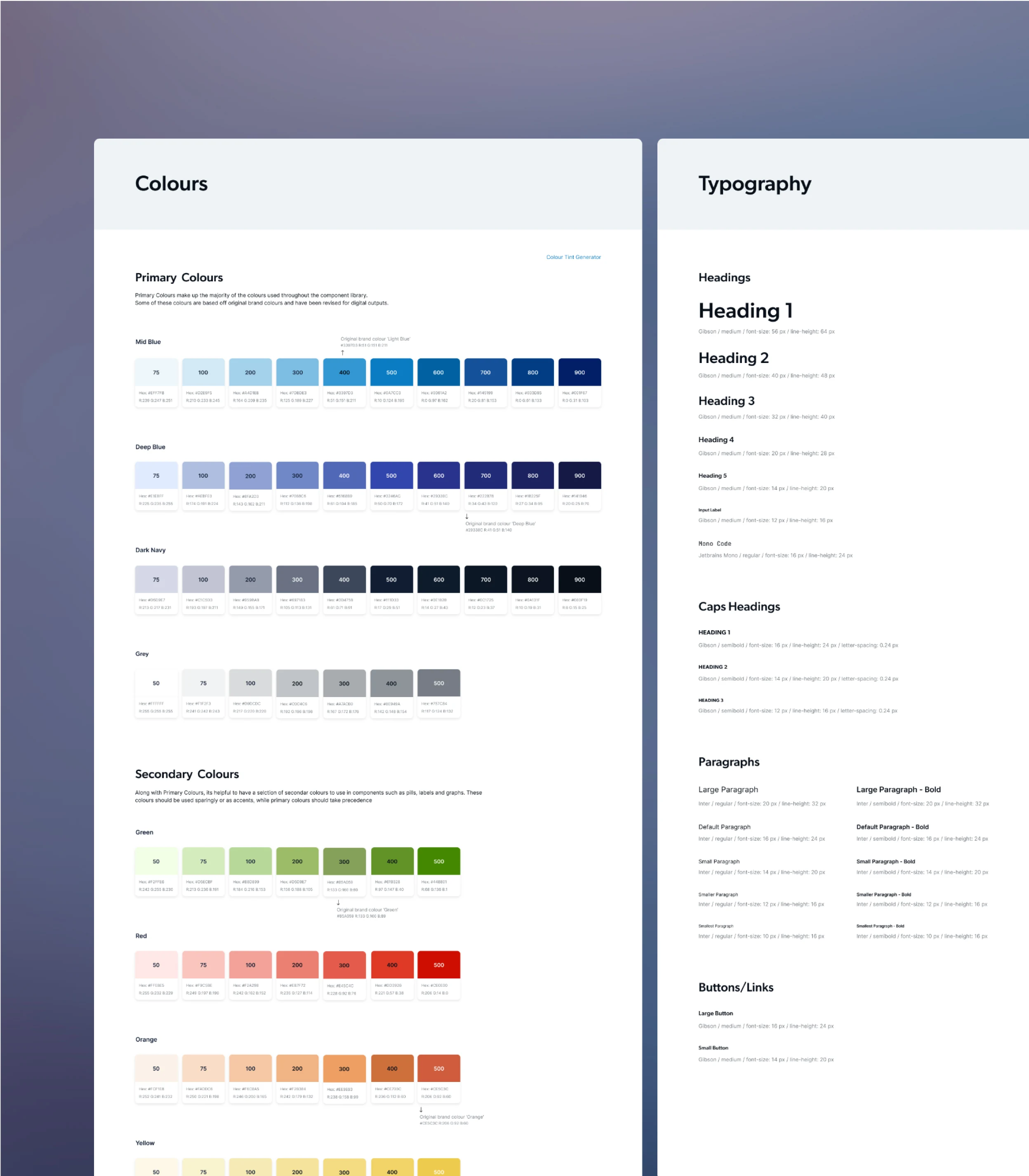The width and height of the screenshot is (1029, 1176).
Task: Open the Colour Tint Generator link
Action: [573, 257]
